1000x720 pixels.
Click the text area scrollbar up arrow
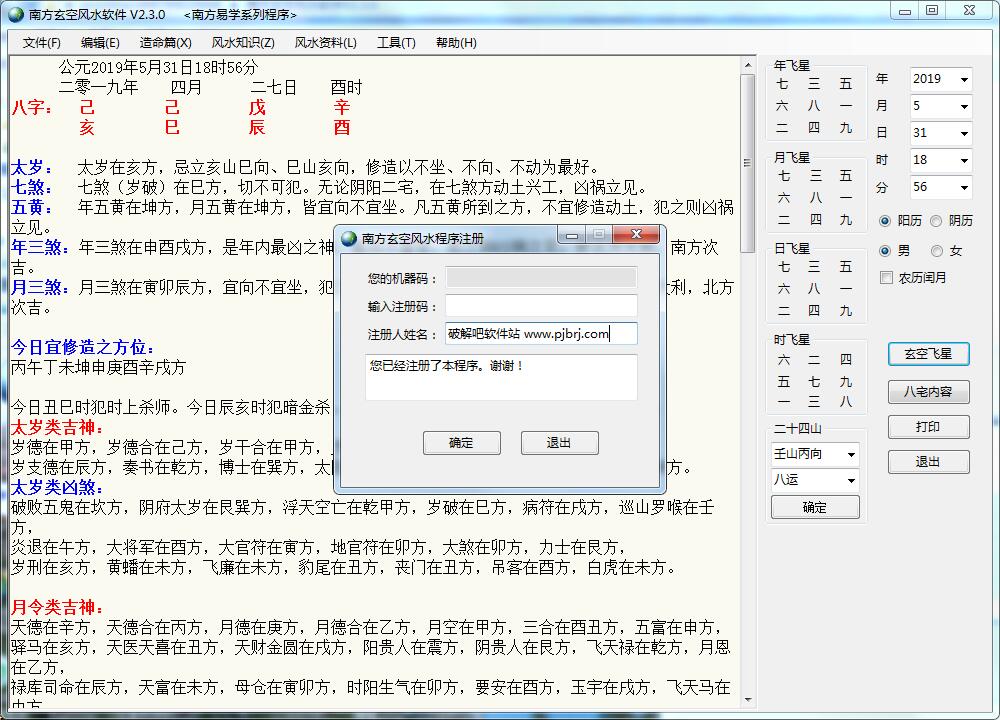click(747, 65)
